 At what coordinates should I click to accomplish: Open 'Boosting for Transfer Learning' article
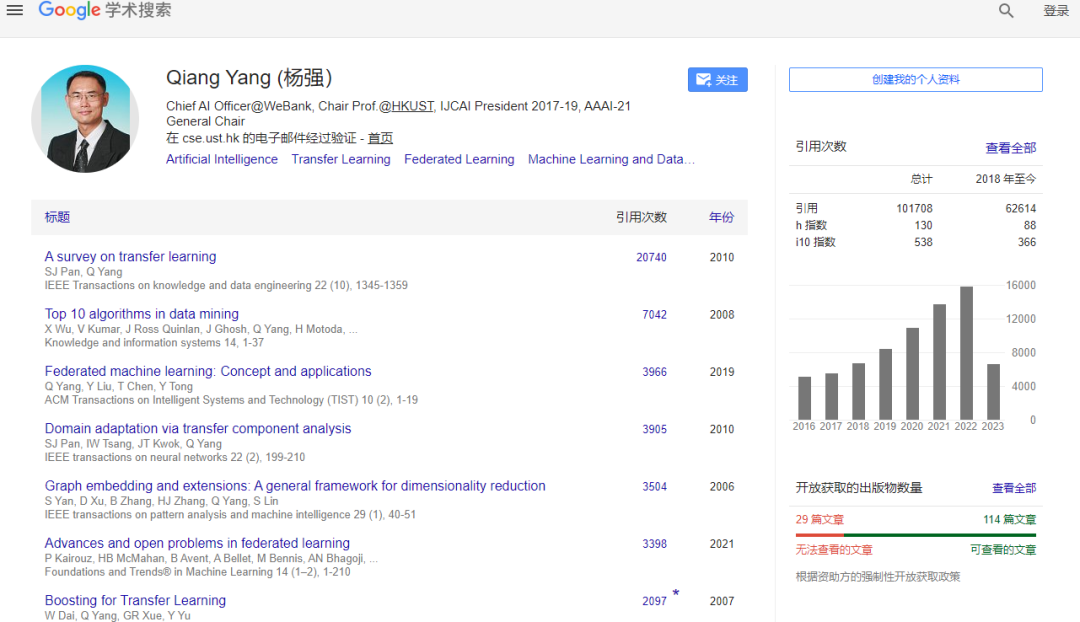pos(135,601)
